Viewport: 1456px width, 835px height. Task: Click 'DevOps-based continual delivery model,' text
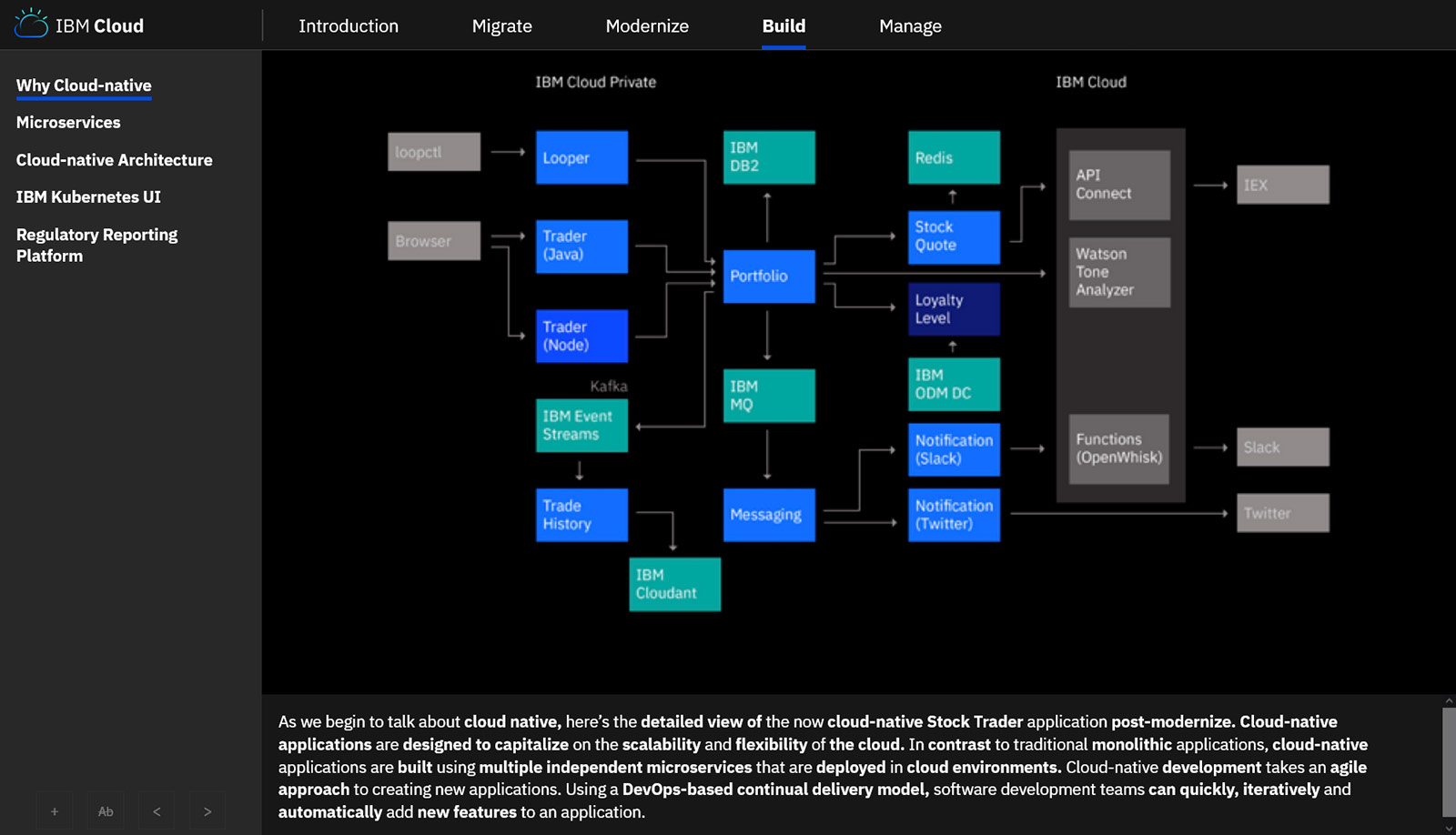pyautogui.click(x=775, y=790)
